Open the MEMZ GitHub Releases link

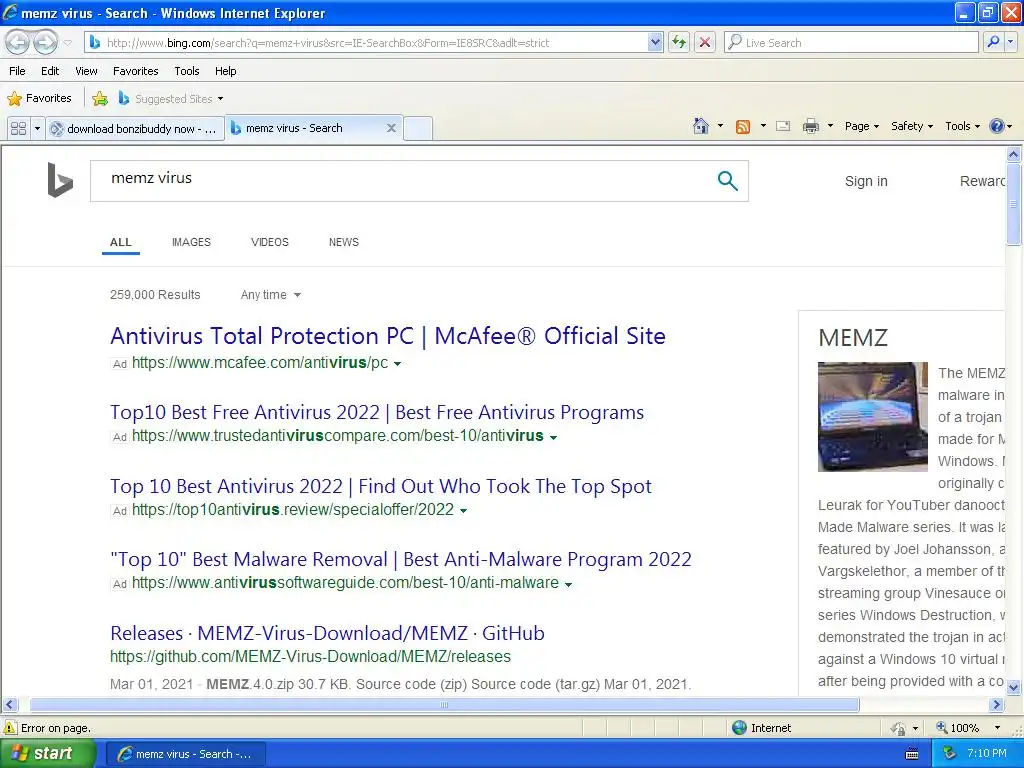point(327,633)
